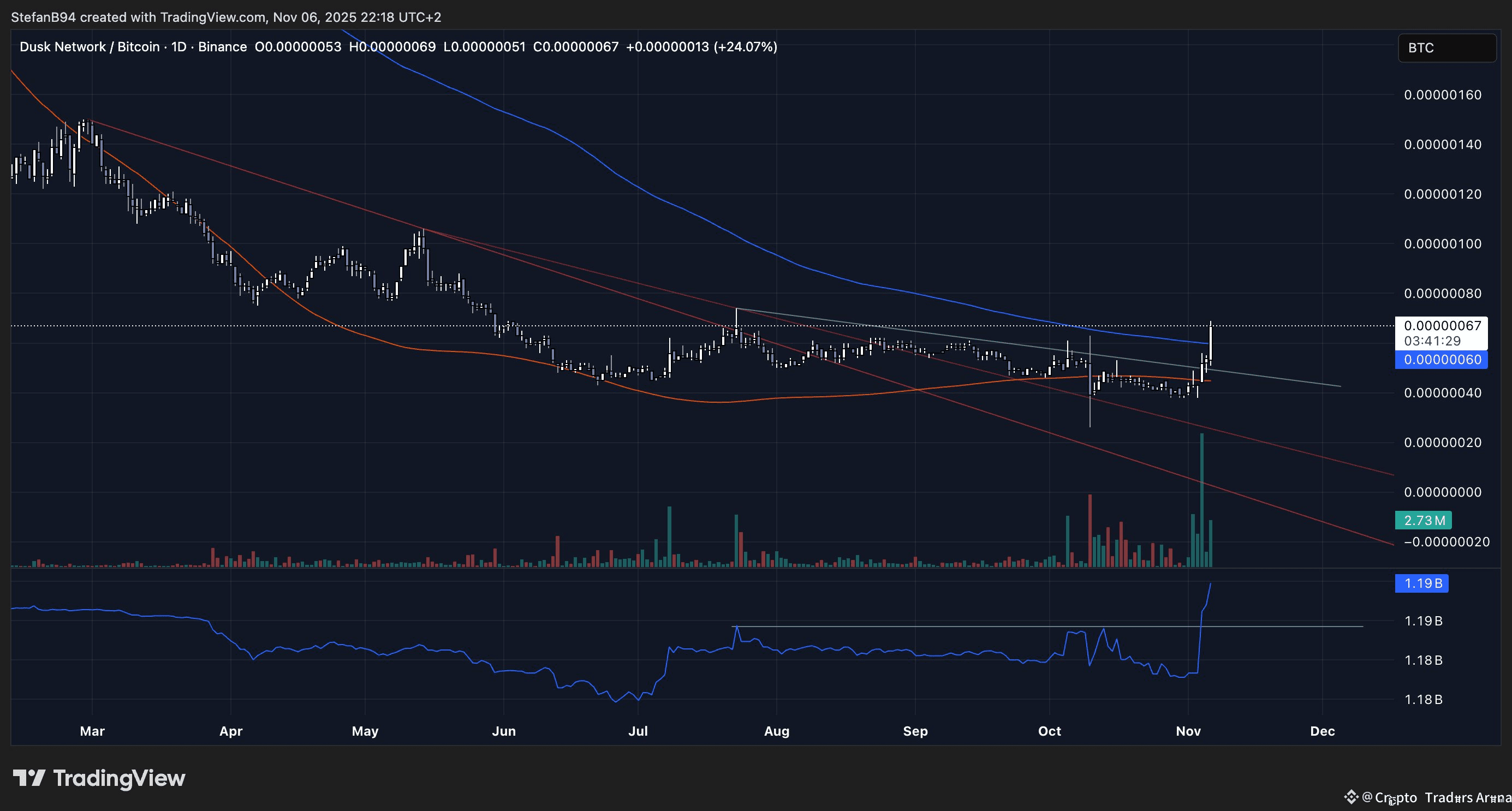Click the tallest green volume bar in November
Screen dimensions: 1512x811
click(1202, 500)
